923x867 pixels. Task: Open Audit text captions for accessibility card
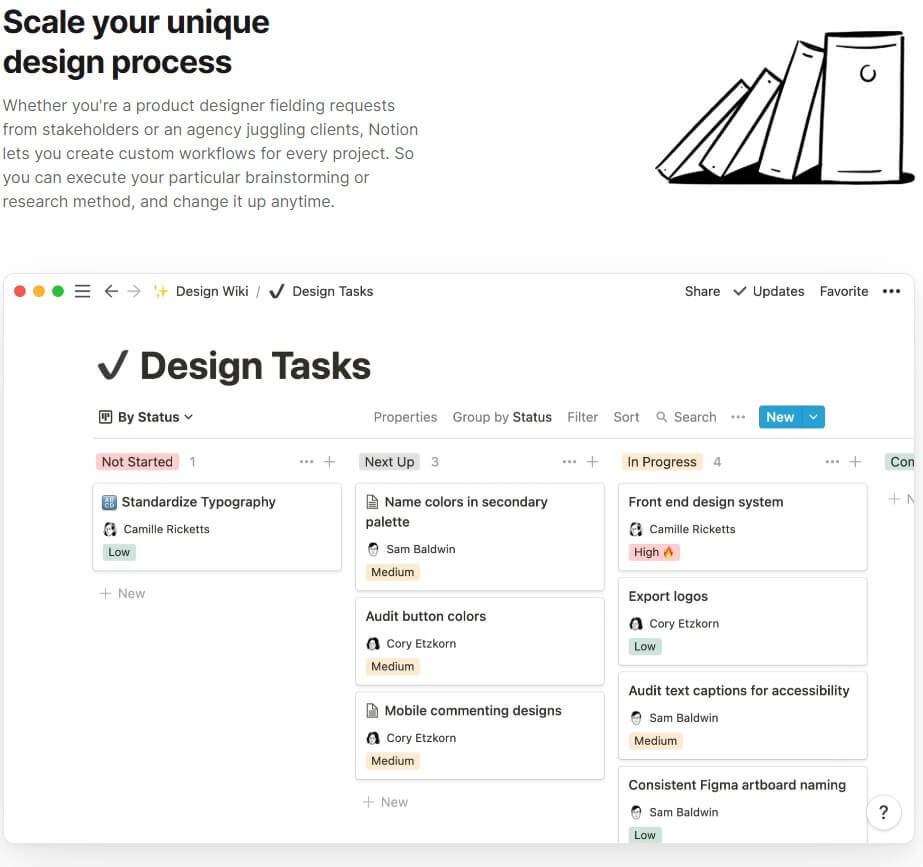742,716
